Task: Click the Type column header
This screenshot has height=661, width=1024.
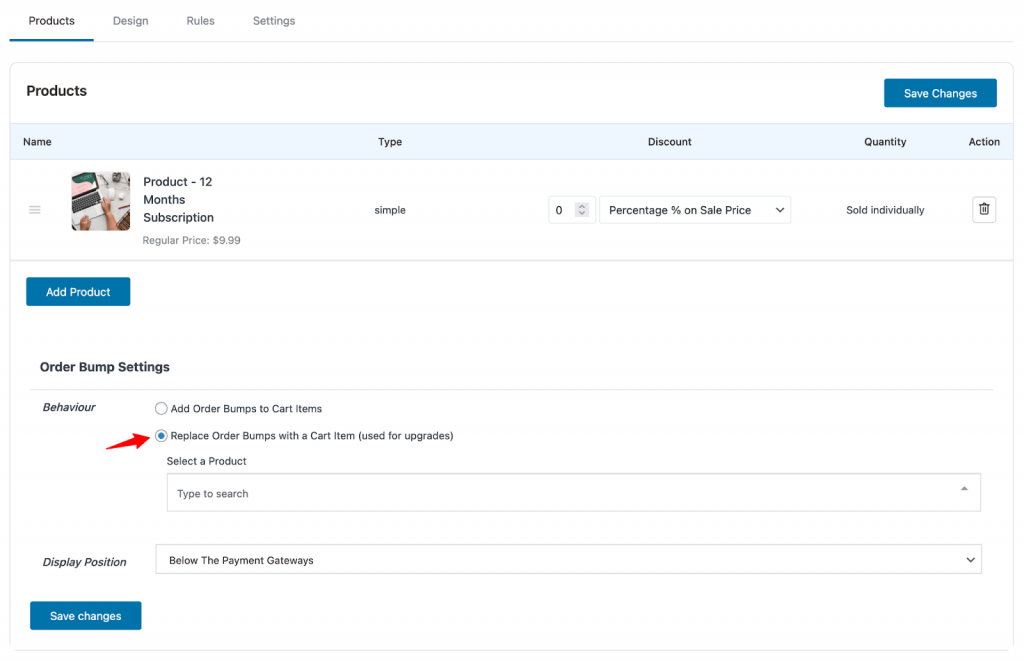Action: click(x=390, y=142)
